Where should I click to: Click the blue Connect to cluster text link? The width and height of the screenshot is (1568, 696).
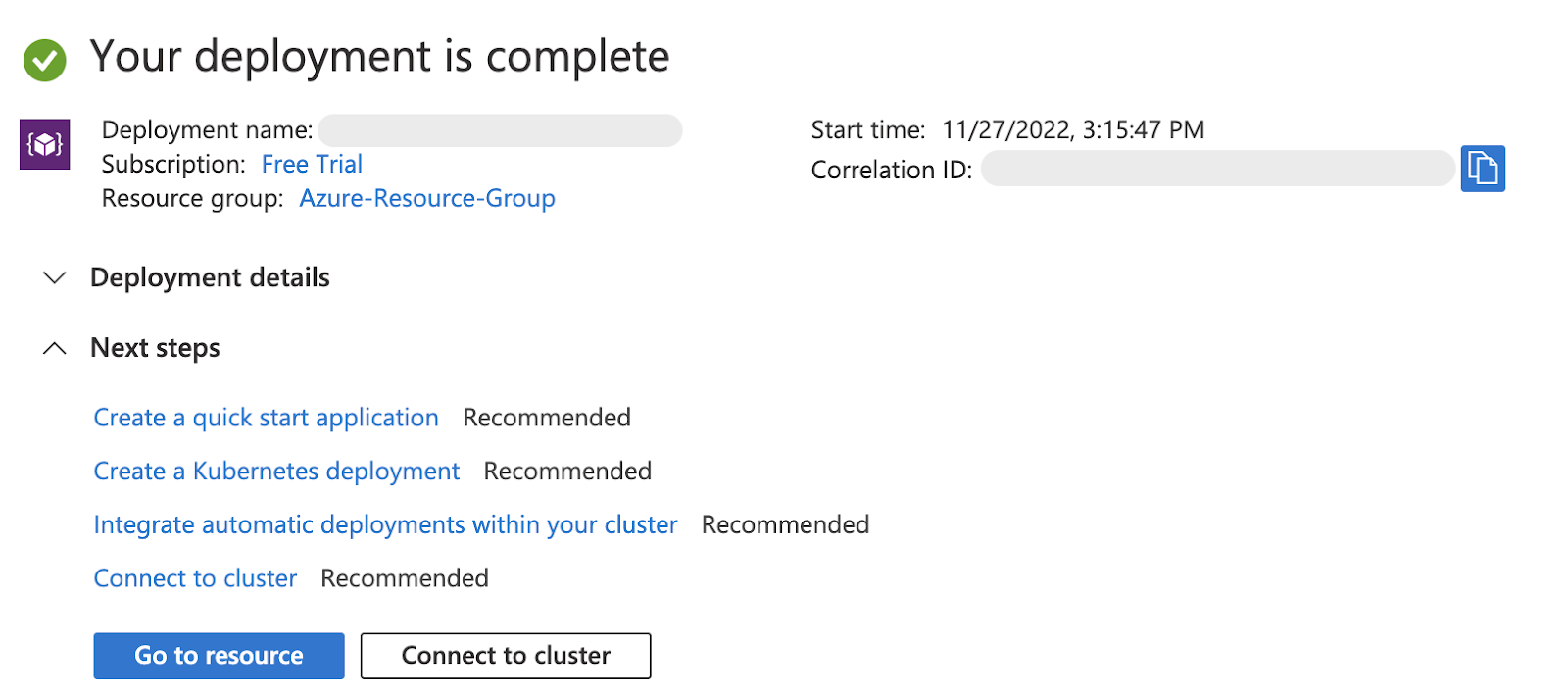coord(195,578)
